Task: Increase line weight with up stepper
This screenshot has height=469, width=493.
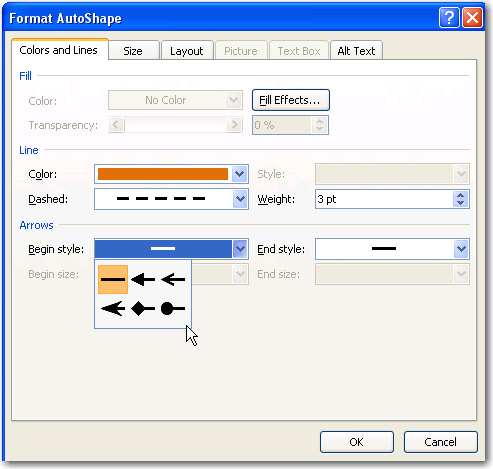Action: [x=461, y=196]
